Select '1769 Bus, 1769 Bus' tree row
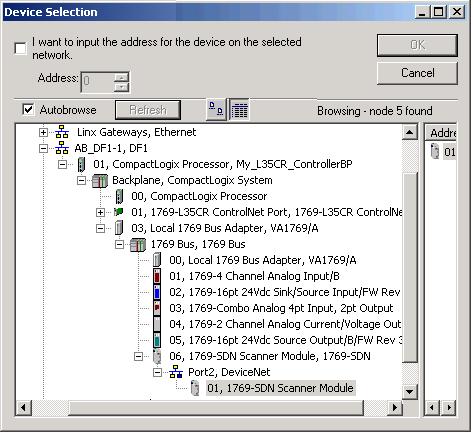This screenshot has width=473, height=434. click(198, 244)
